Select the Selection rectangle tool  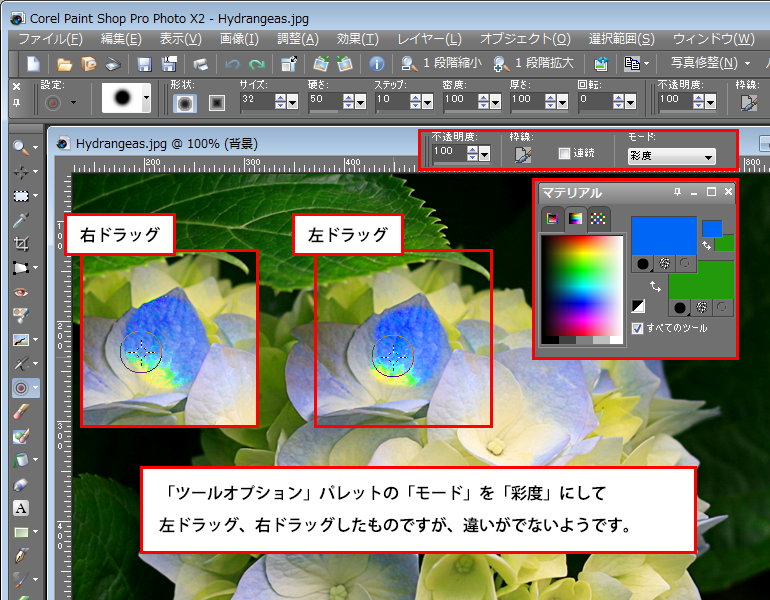pyautogui.click(x=21, y=196)
